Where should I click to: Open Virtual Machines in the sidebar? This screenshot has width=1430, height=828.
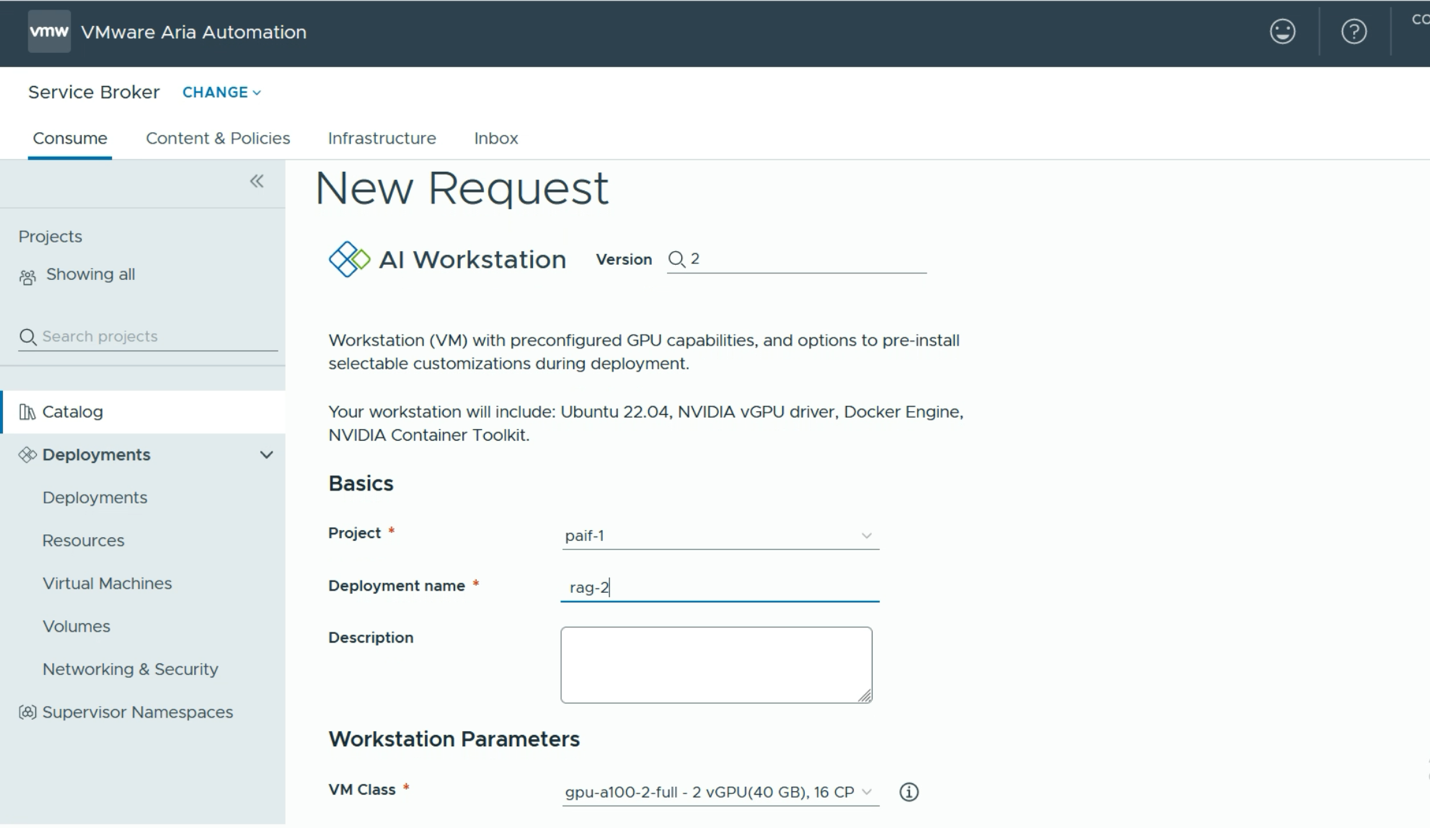click(107, 584)
